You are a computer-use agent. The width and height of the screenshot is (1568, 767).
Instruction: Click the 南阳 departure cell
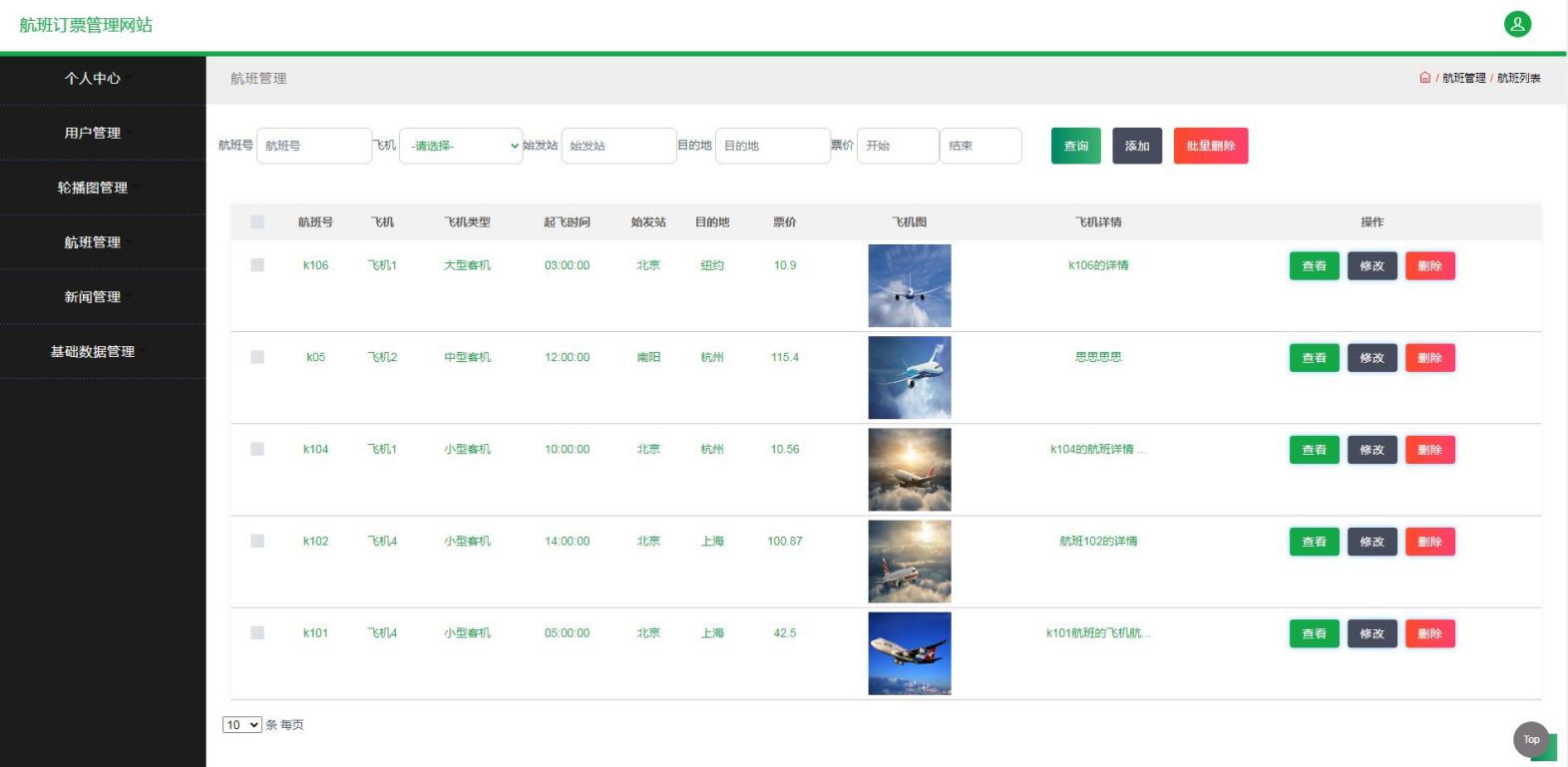(x=648, y=357)
